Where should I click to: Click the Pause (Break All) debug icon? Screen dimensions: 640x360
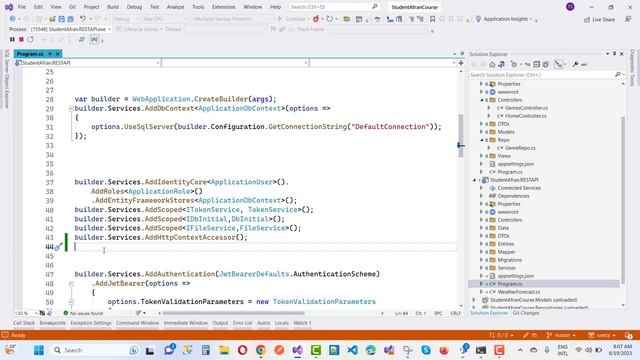pyautogui.click(x=12, y=39)
